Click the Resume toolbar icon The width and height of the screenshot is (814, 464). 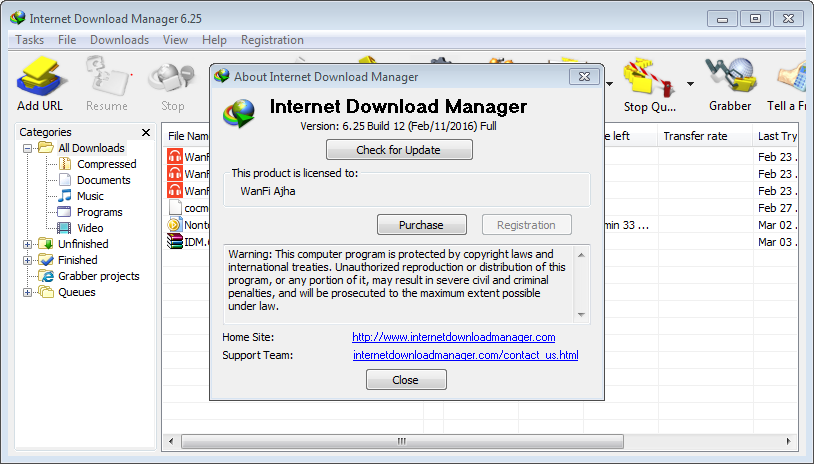point(107,77)
